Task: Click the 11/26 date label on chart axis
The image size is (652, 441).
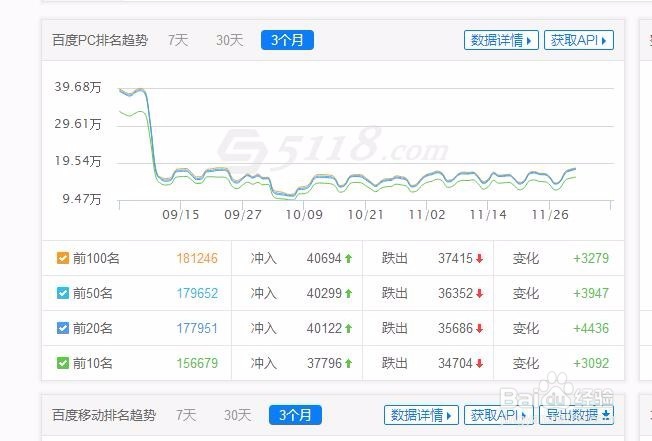Action: point(550,214)
